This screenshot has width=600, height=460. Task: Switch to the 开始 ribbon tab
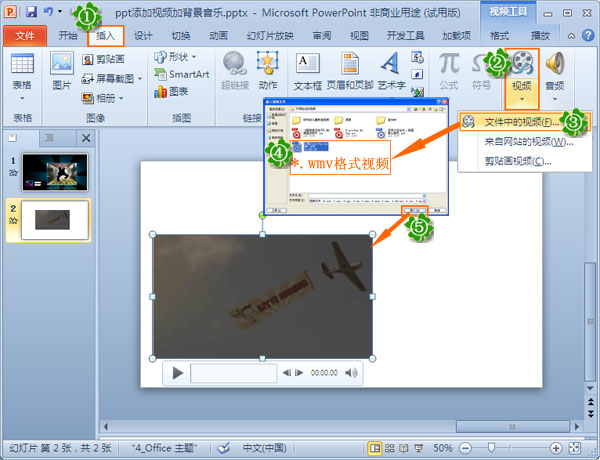68,36
